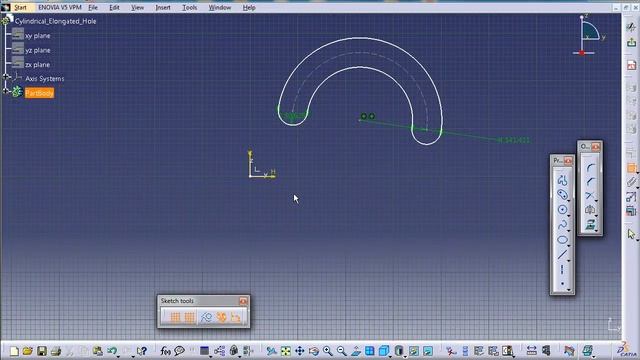
Task: Open the Mirror tool dropdown arrow
Action: coord(596,216)
